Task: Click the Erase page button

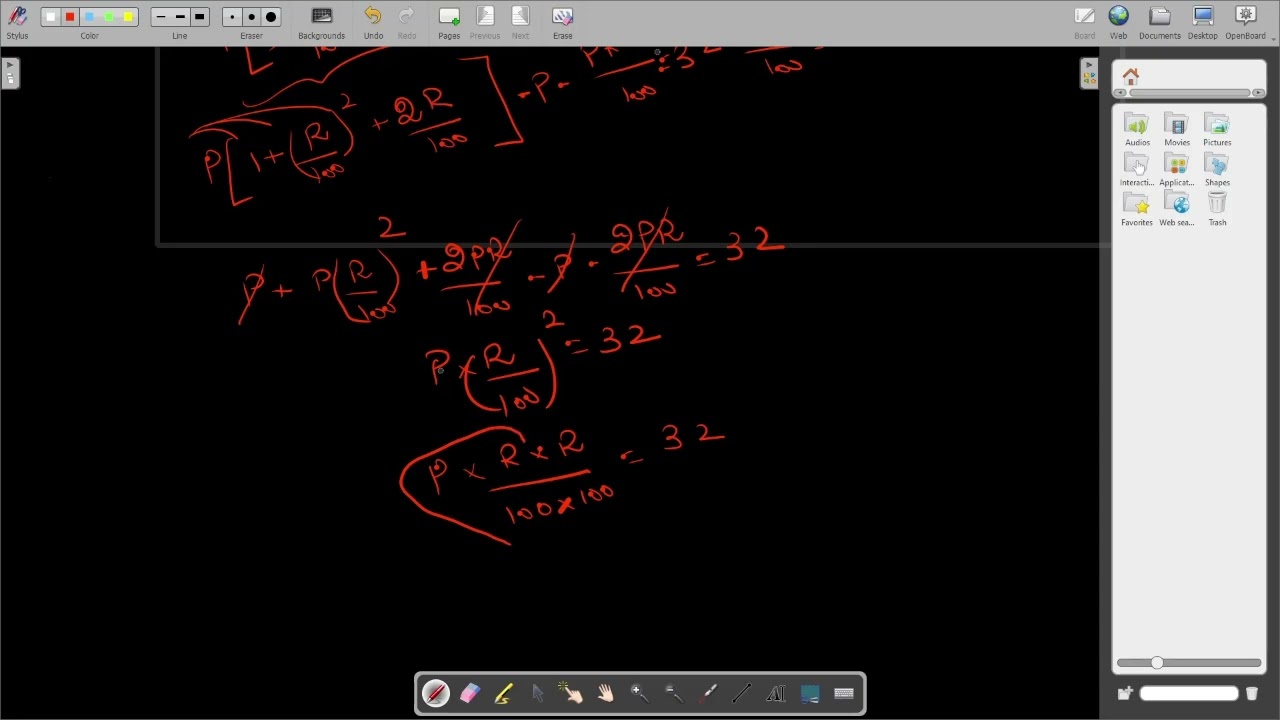Action: 563,22
